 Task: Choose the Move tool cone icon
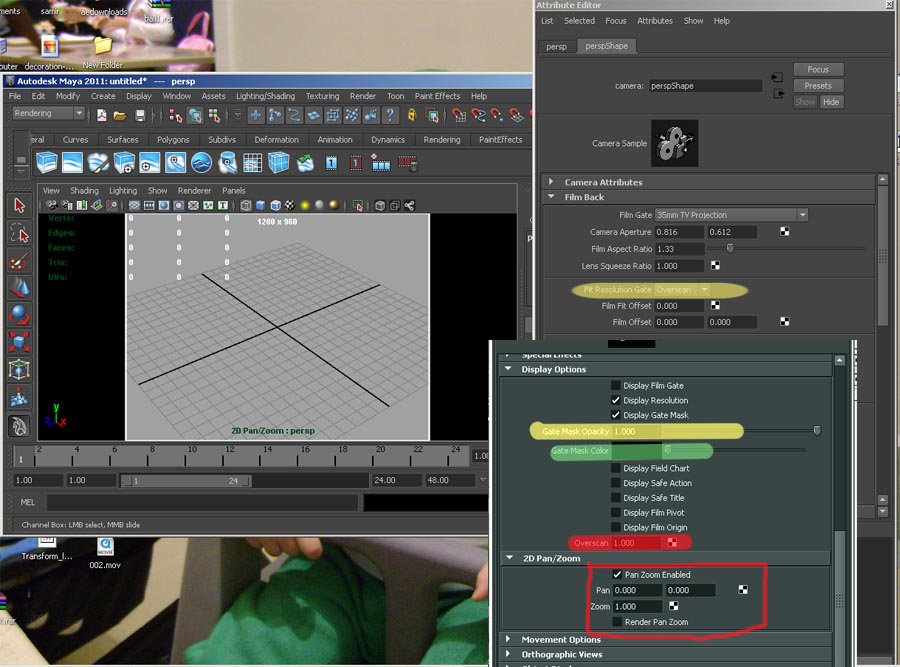(20, 288)
